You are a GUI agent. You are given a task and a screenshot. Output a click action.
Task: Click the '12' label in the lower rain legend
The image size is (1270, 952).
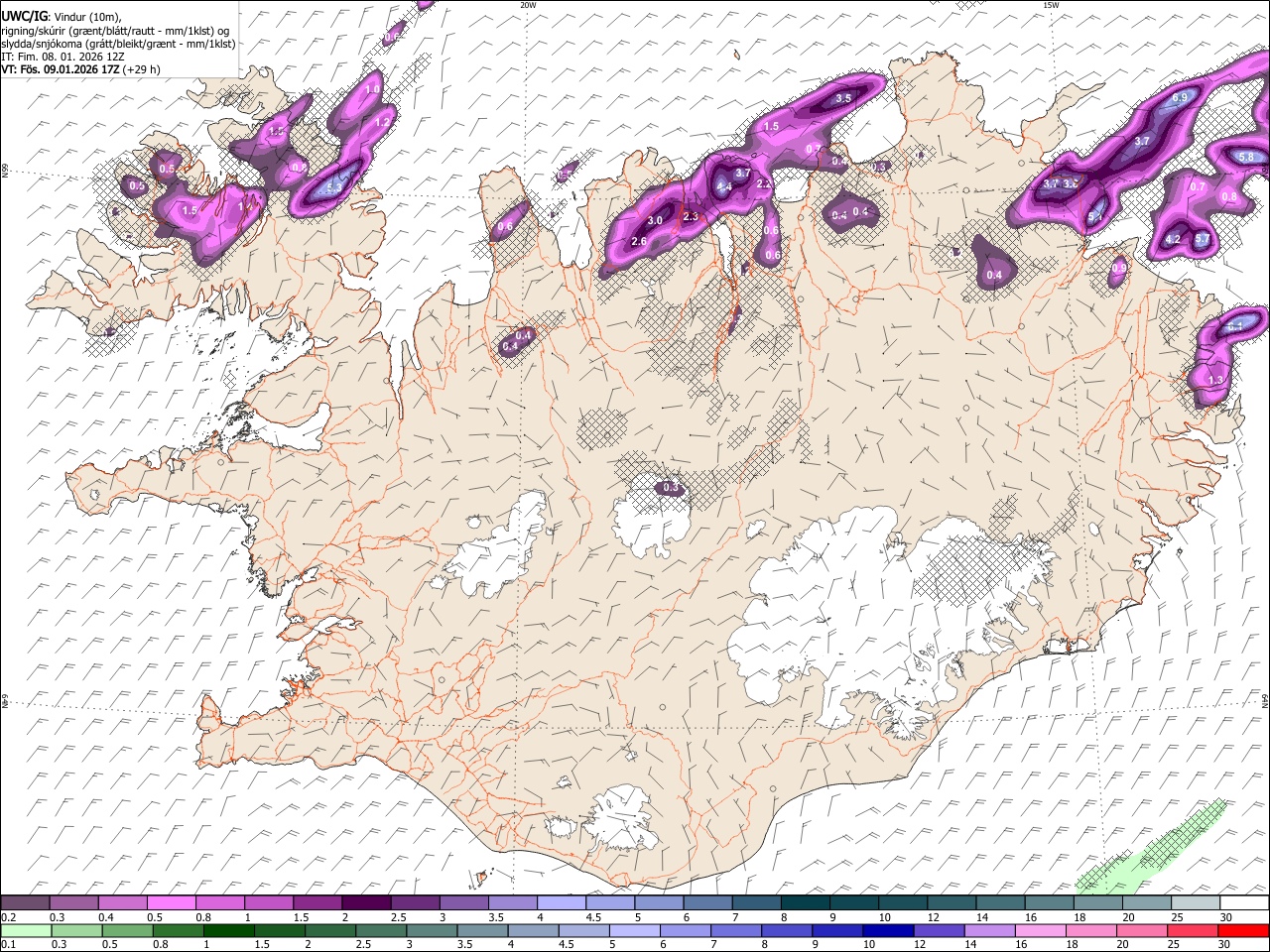tap(921, 944)
